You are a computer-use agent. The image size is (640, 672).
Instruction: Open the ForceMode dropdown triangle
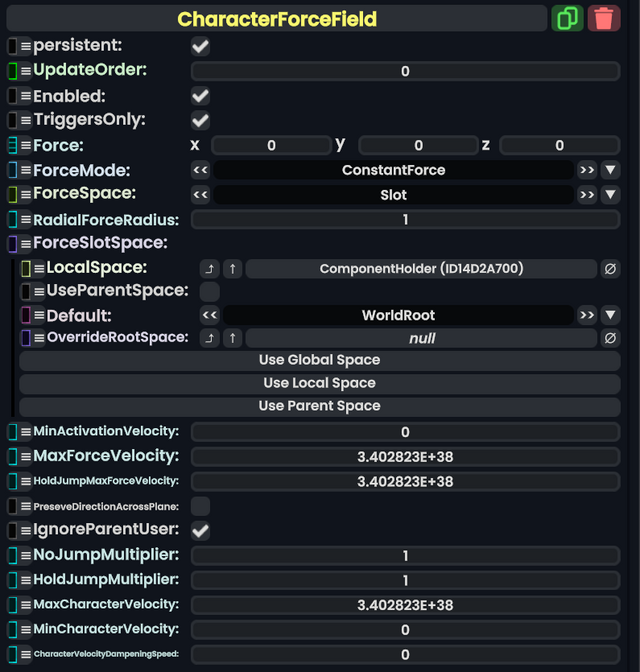pos(610,170)
